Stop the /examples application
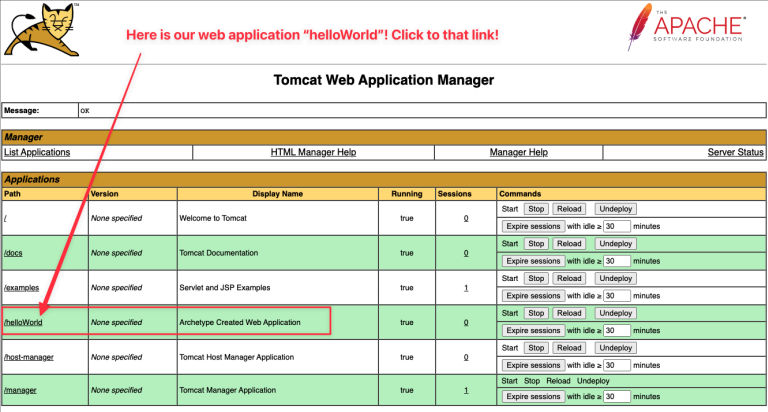768x412 pixels. click(536, 278)
